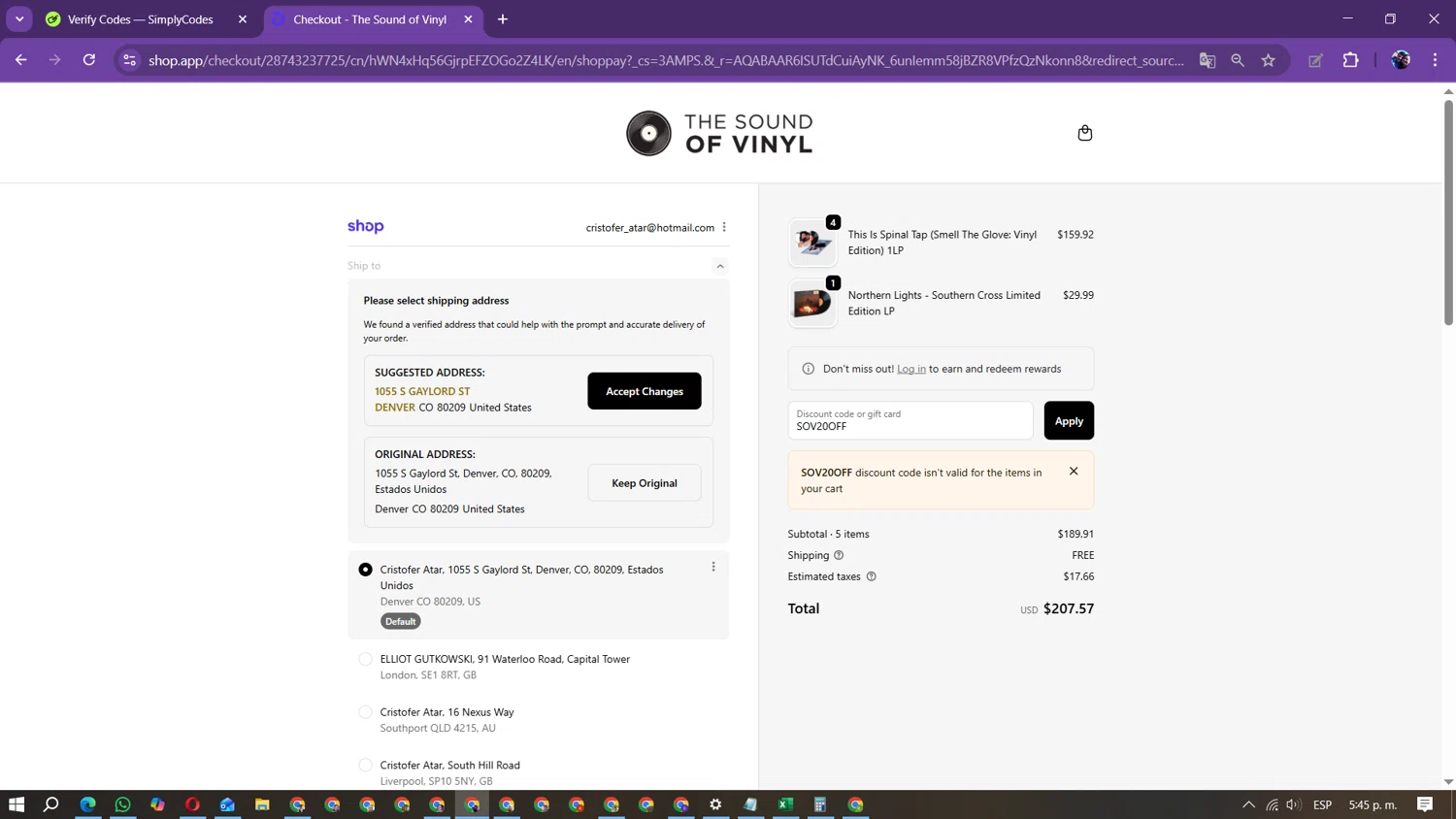This screenshot has width=1456, height=819.
Task: Click the discount code input field
Action: [910, 420]
